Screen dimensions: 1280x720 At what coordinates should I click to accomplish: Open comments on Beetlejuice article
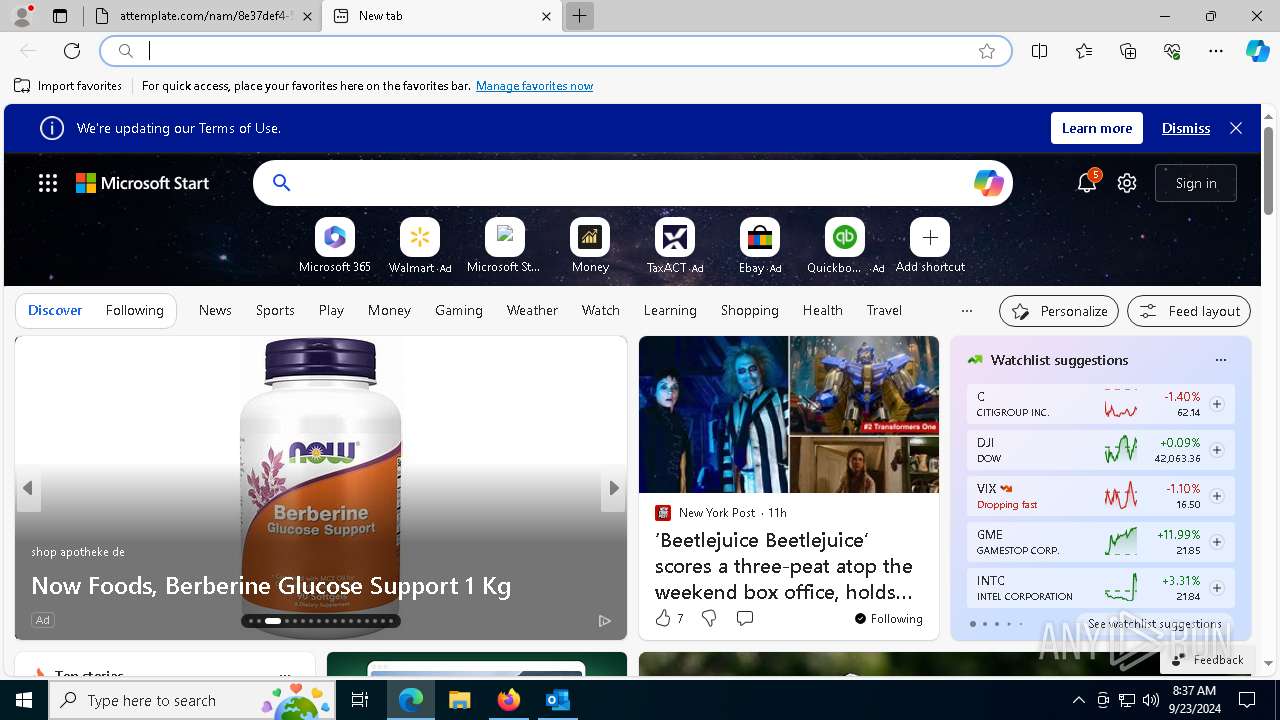pyautogui.click(x=745, y=619)
